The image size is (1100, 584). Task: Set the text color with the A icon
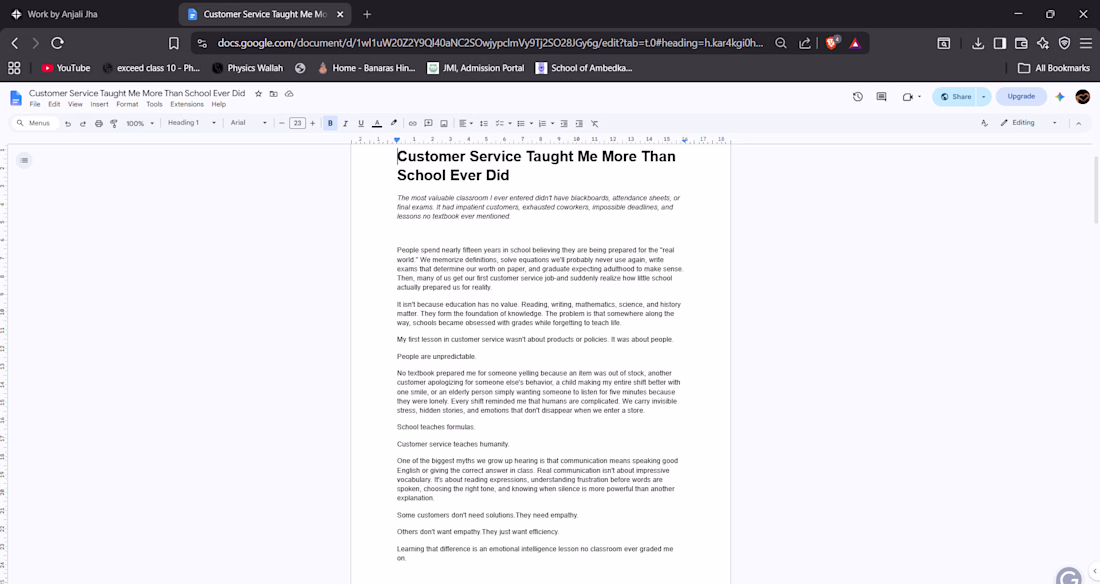click(x=377, y=124)
